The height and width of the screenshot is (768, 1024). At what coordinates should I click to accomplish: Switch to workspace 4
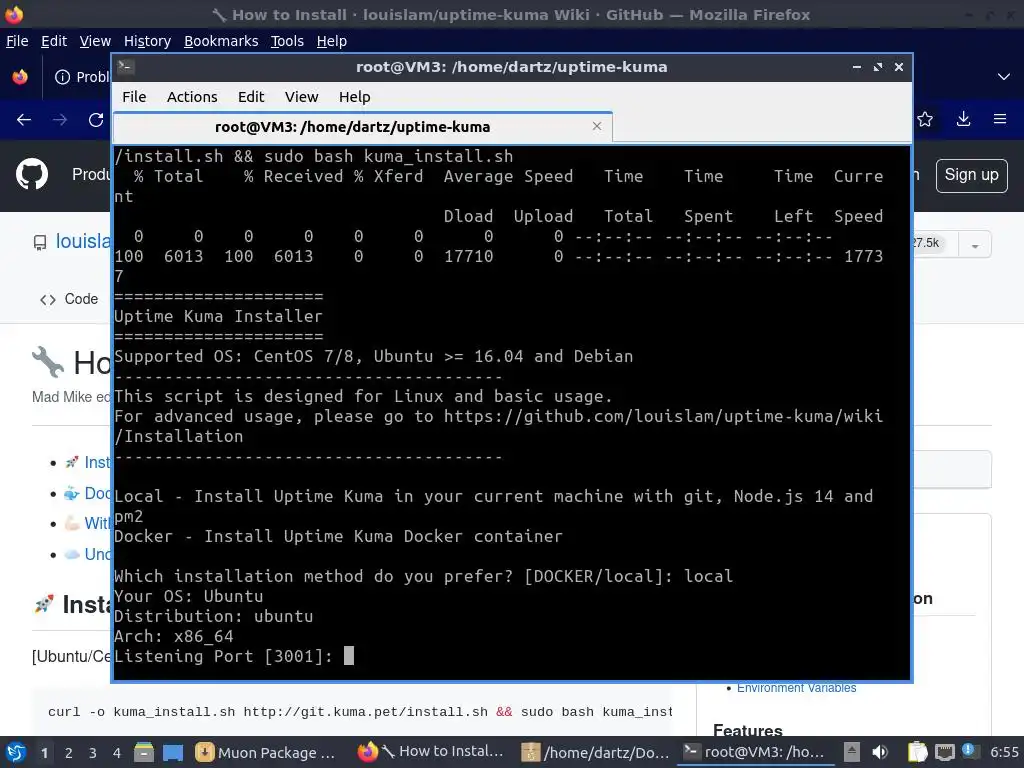pyautogui.click(x=117, y=753)
